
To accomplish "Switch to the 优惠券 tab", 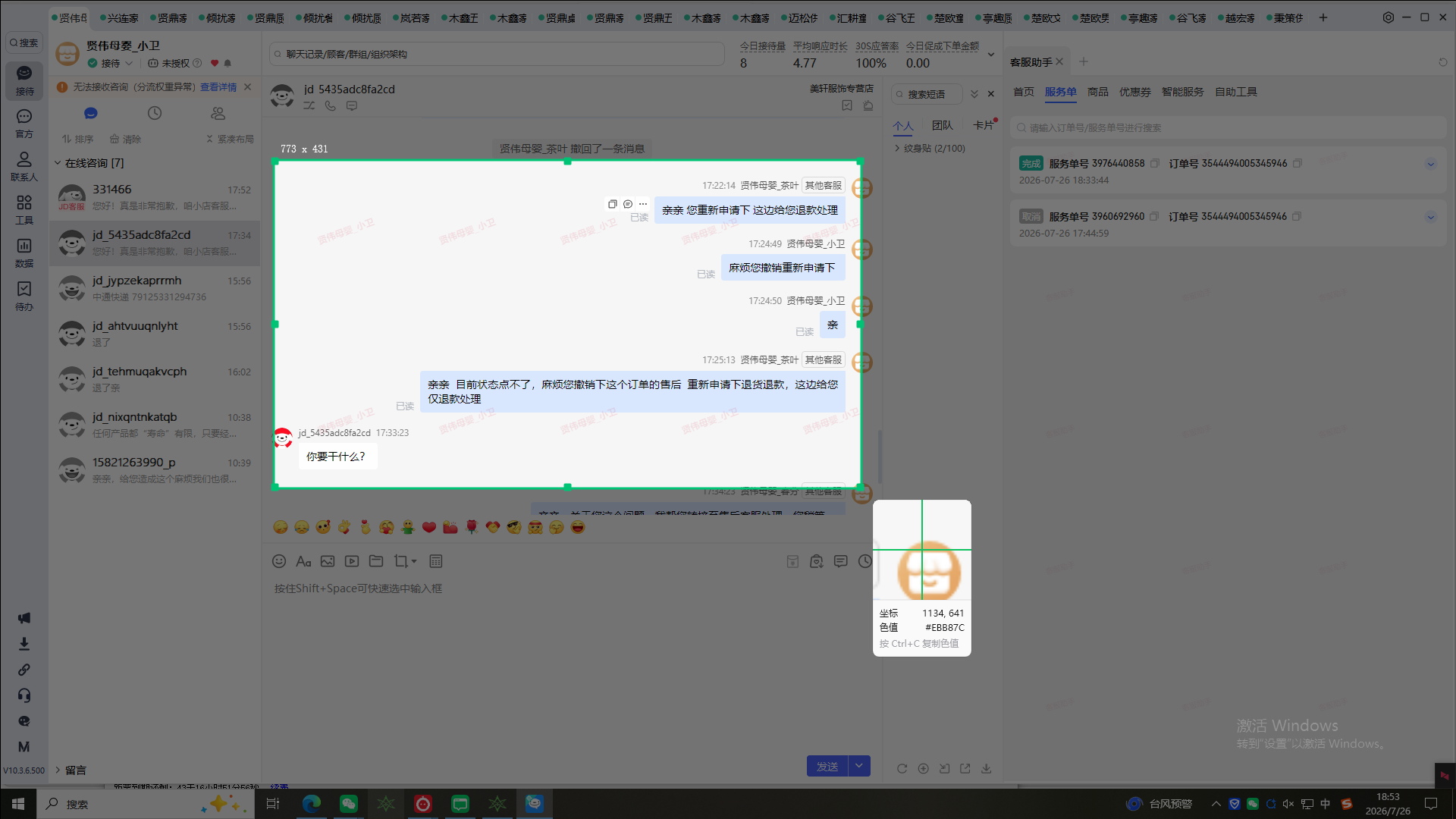I will [x=1135, y=92].
